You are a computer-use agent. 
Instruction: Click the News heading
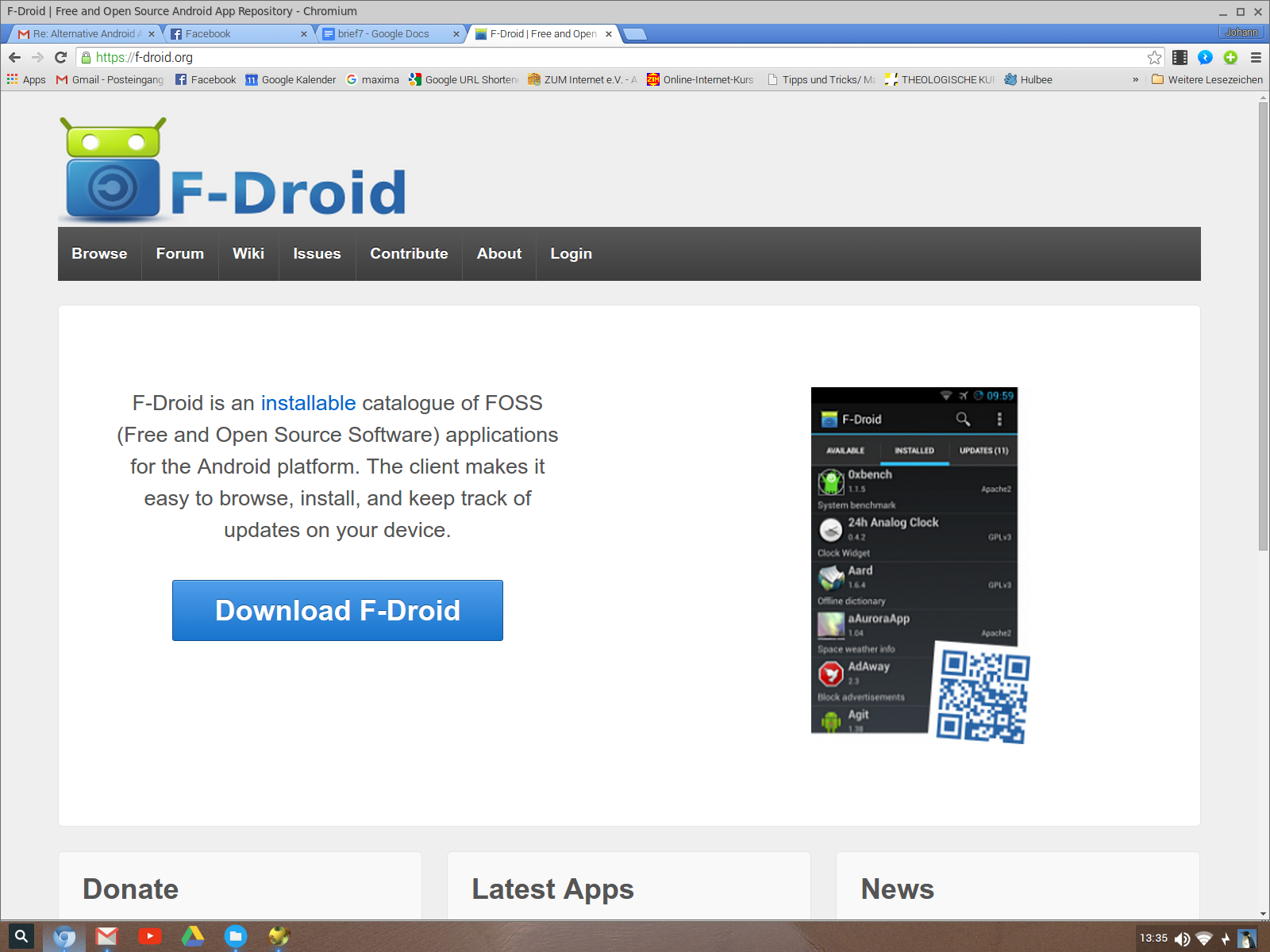[898, 889]
